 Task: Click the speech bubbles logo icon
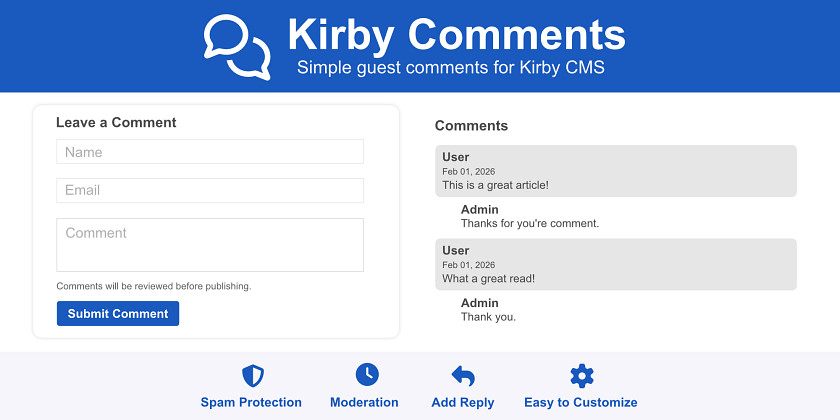pos(237,46)
